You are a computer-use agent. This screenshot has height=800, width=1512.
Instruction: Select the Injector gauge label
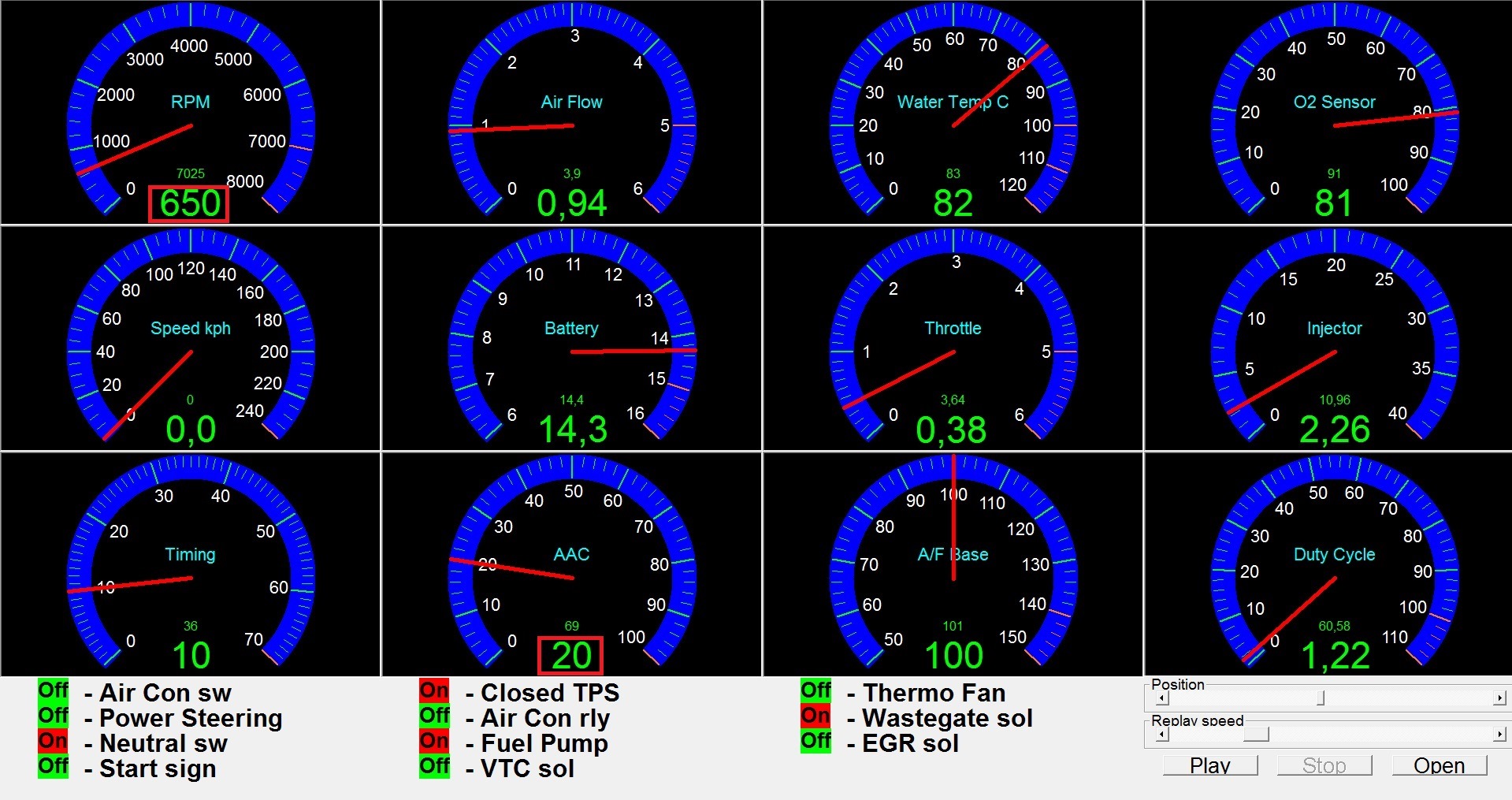click(1334, 329)
